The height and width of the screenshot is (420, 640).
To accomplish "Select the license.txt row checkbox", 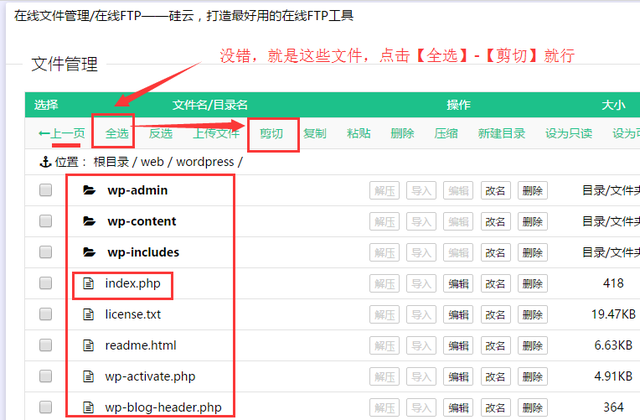I will [x=46, y=314].
